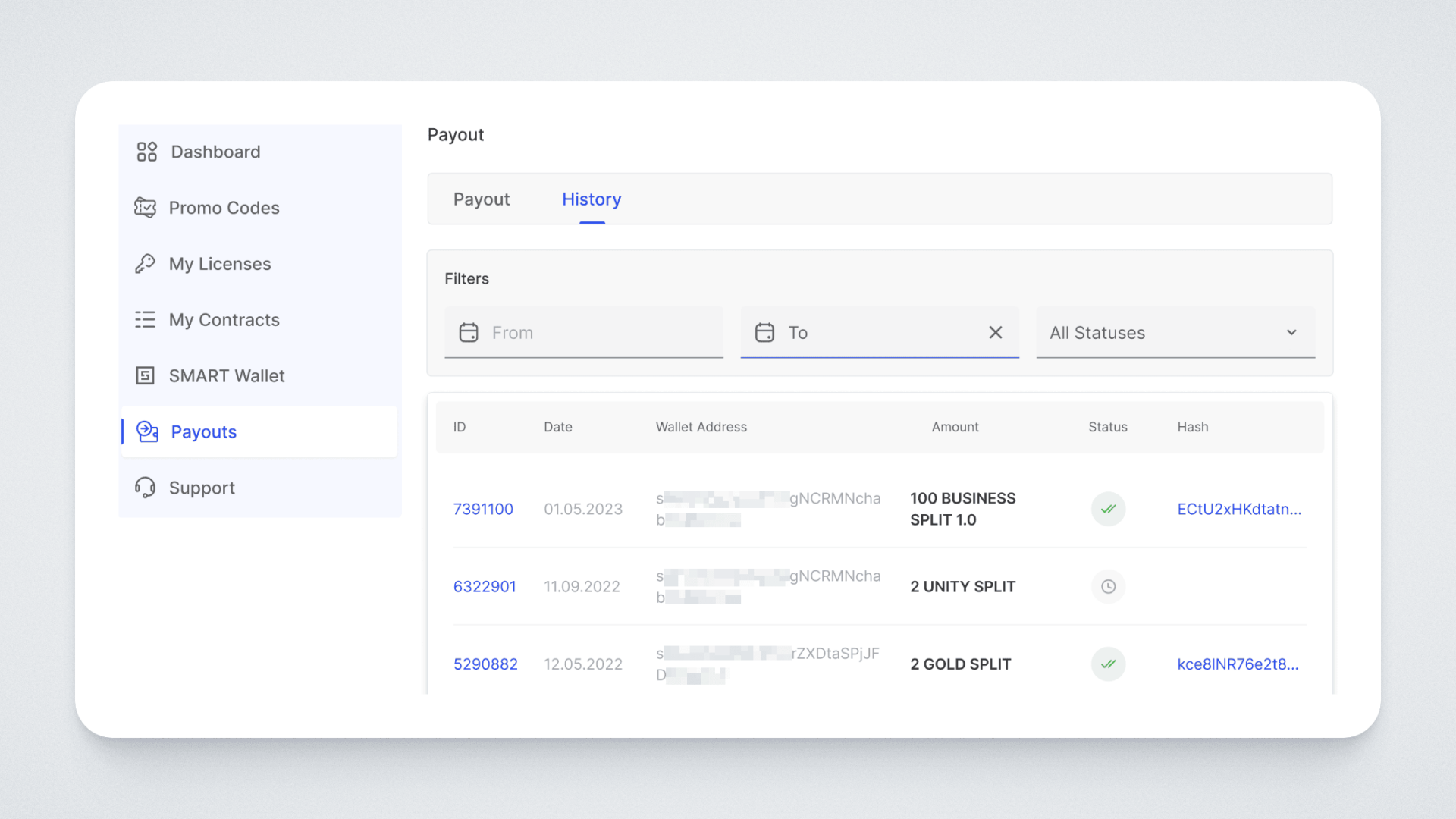Go to Payouts in sidebar

pyautogui.click(x=203, y=431)
